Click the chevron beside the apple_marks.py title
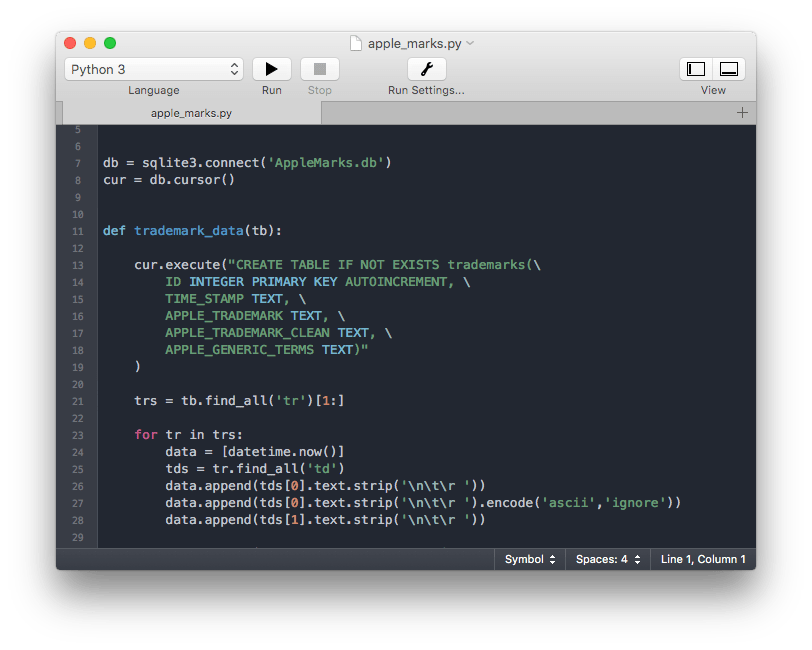This screenshot has width=812, height=650. click(471, 44)
